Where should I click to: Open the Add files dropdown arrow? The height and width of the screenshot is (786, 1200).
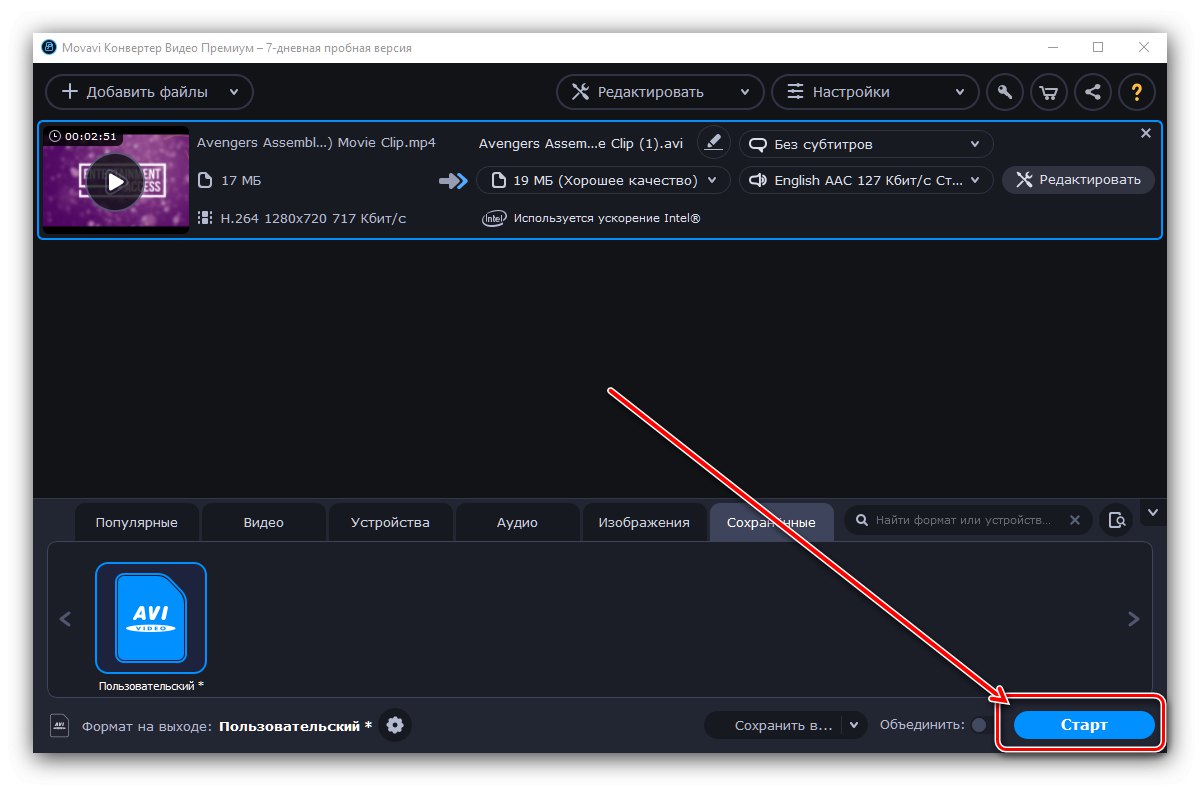(234, 92)
